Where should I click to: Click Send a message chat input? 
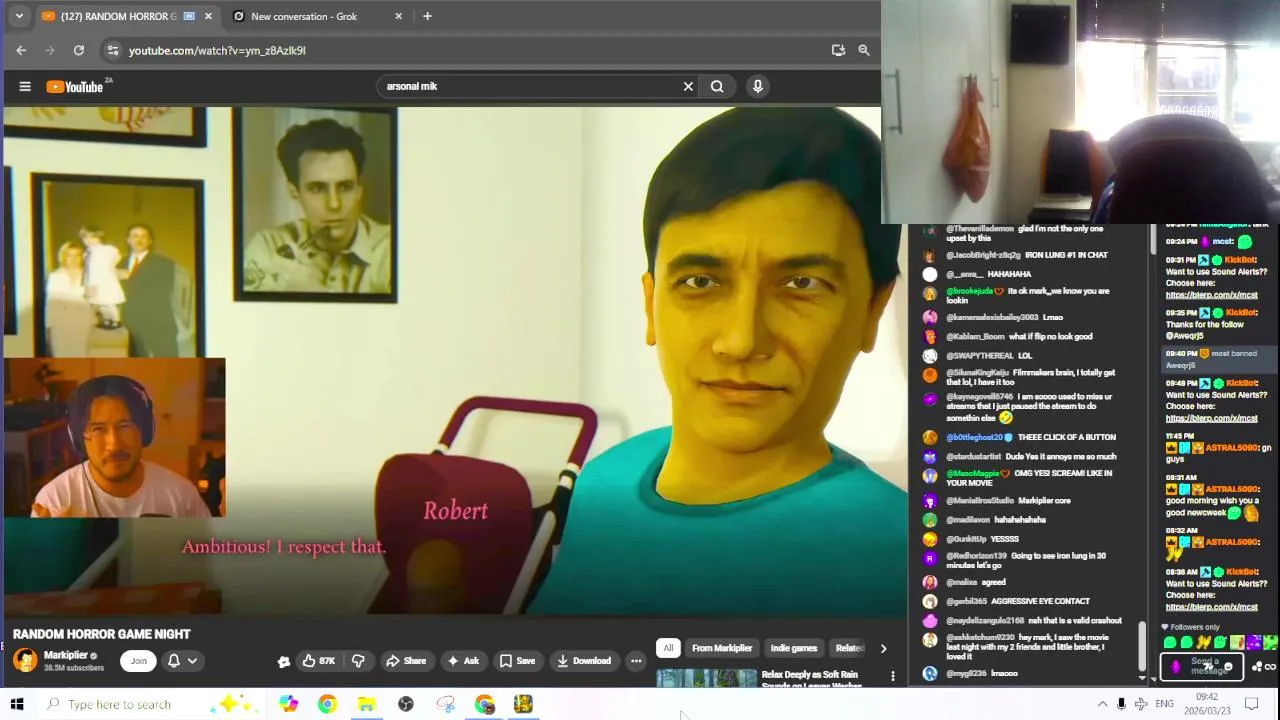click(x=1203, y=666)
